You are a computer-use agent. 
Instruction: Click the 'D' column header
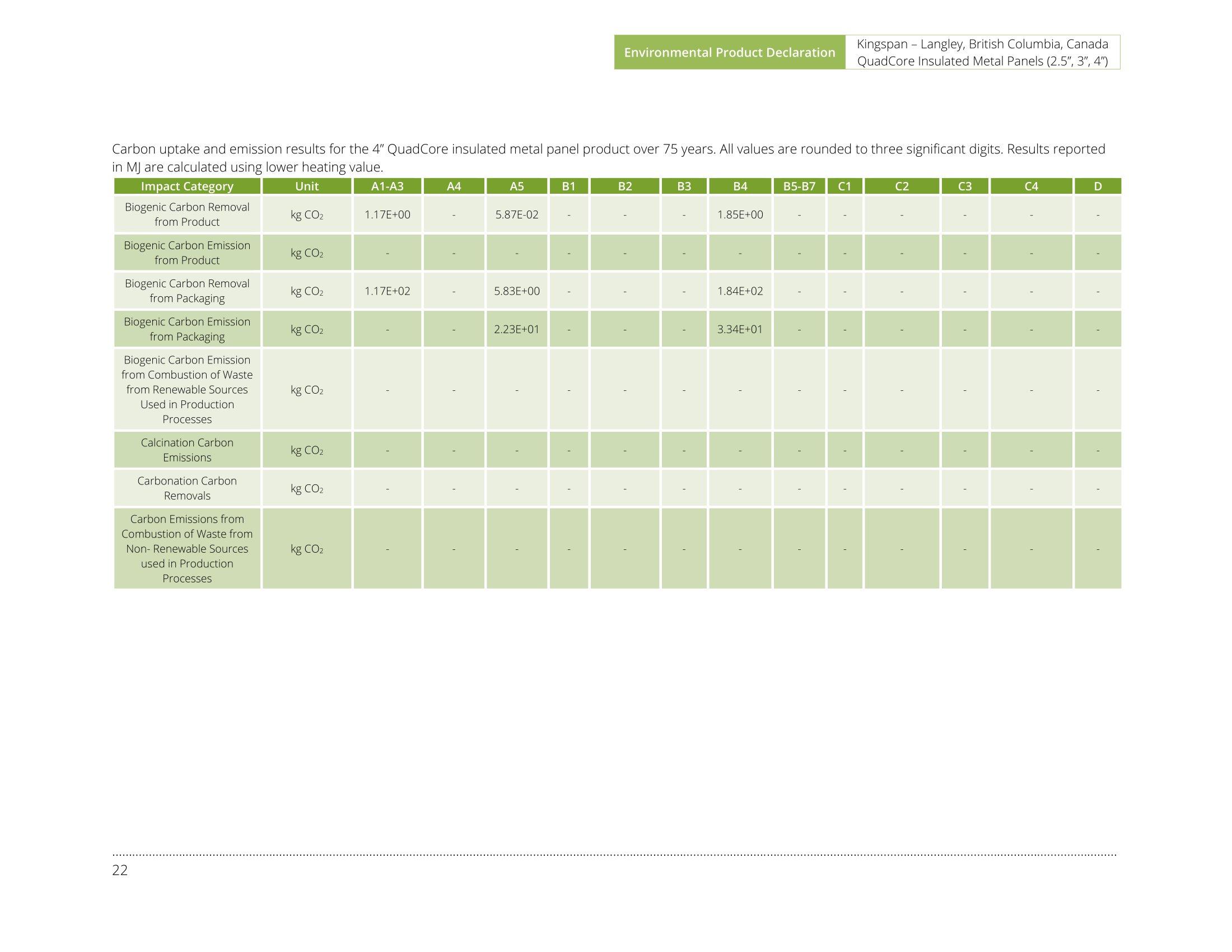click(1098, 186)
